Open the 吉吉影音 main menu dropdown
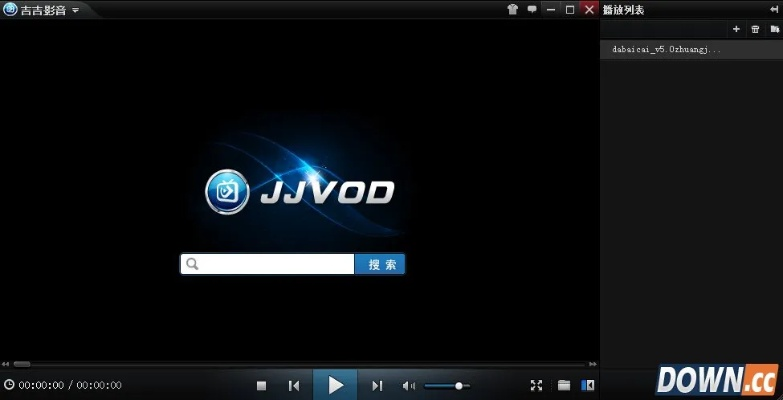This screenshot has height=400, width=783. (x=75, y=10)
